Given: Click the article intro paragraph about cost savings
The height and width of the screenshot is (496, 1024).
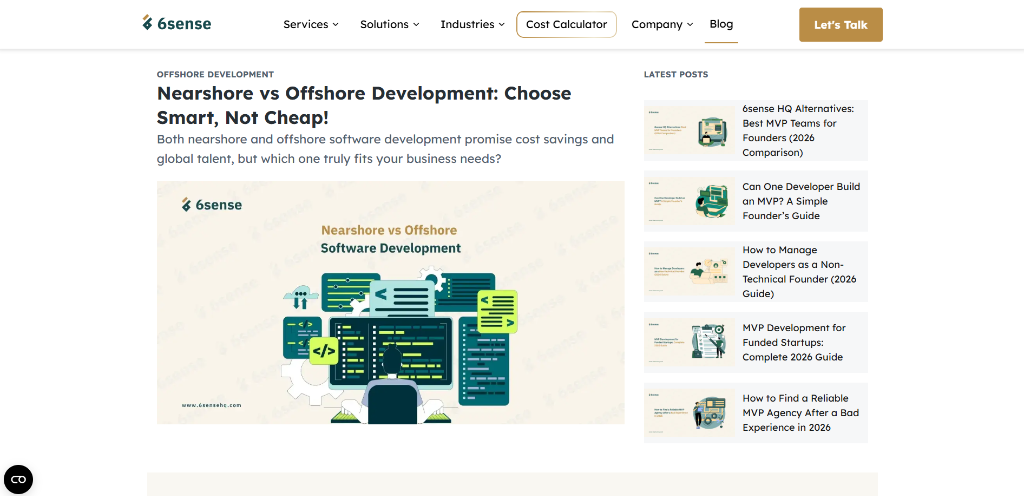Looking at the screenshot, I should 385,149.
